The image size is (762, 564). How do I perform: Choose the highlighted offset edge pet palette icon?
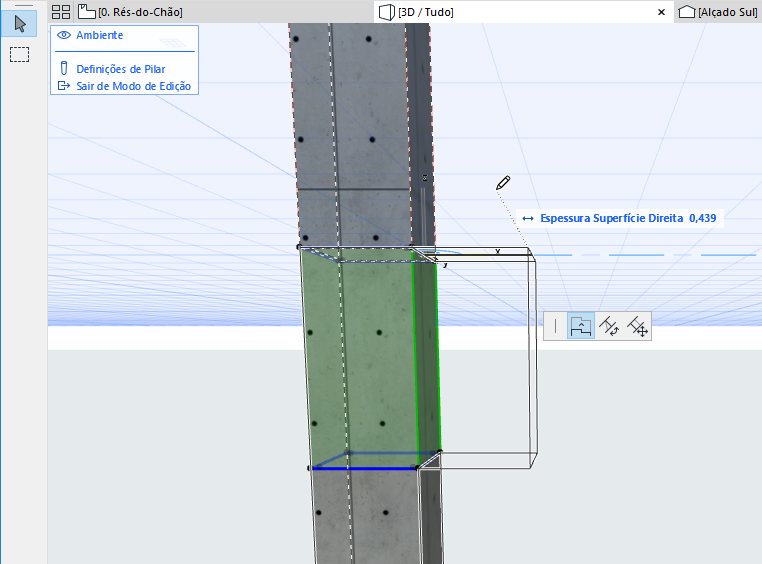580,326
